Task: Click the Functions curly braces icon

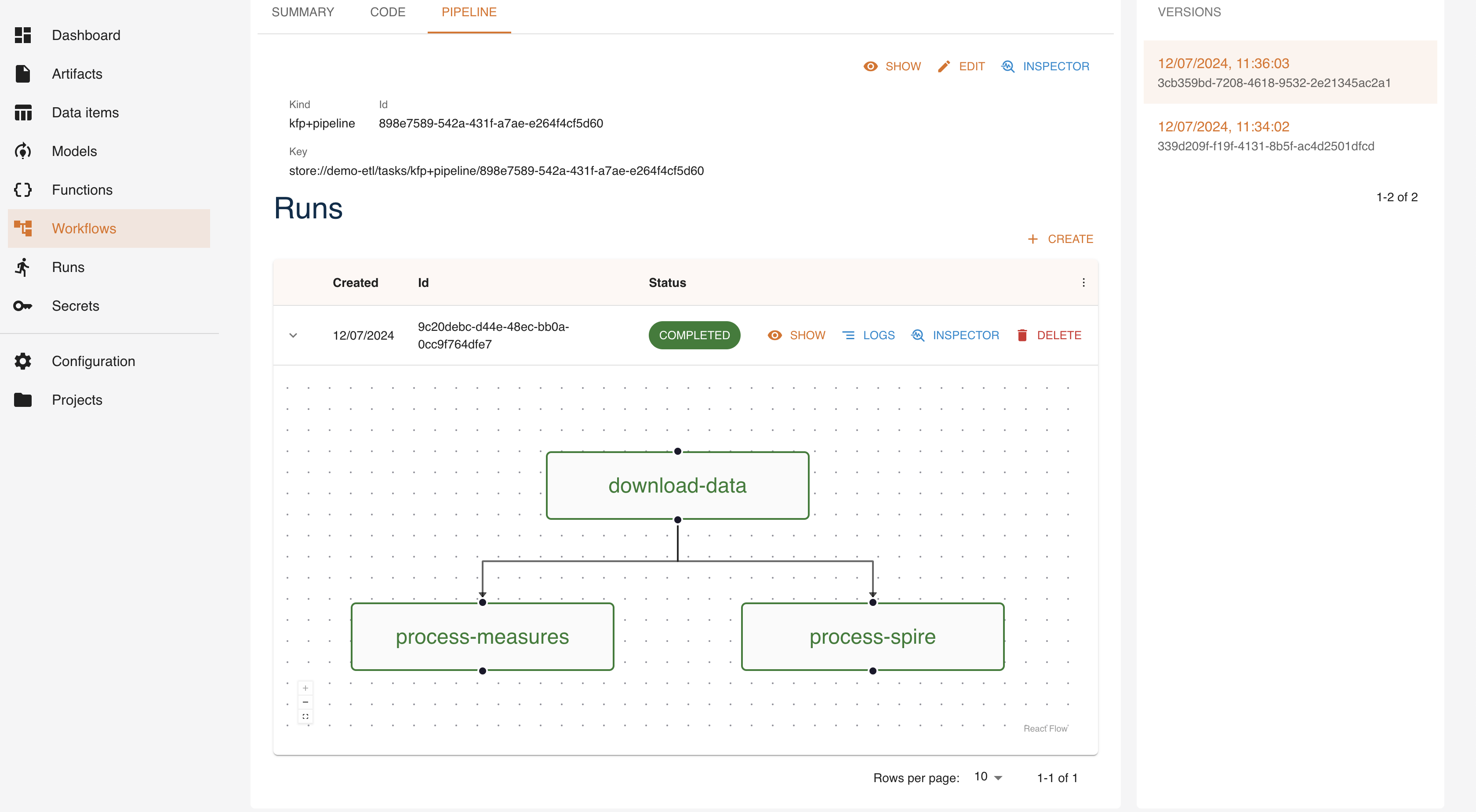Action: (23, 189)
